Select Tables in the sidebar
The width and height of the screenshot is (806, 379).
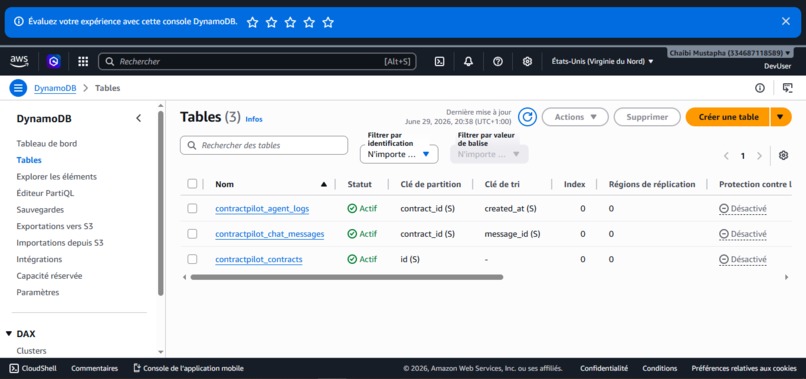[29, 160]
